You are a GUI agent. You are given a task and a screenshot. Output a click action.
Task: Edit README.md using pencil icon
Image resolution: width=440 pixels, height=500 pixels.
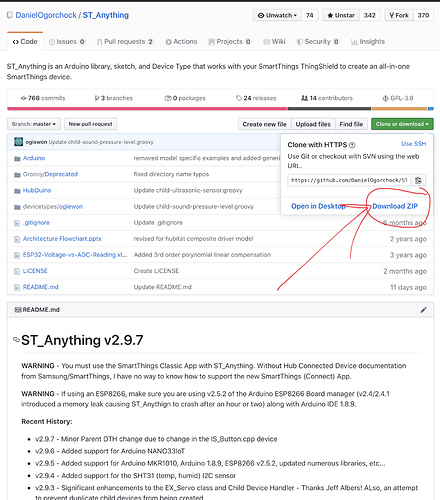(423, 310)
